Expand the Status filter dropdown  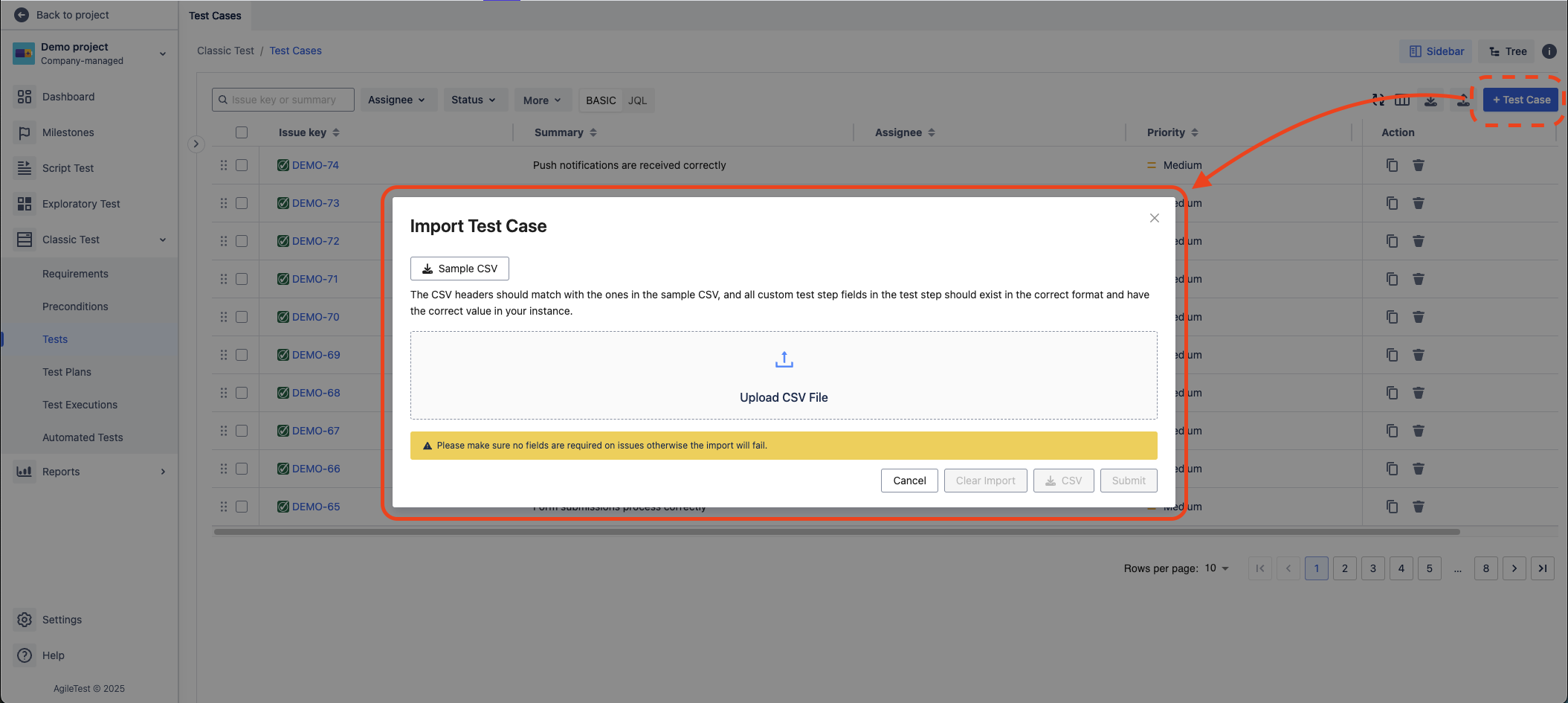[473, 100]
